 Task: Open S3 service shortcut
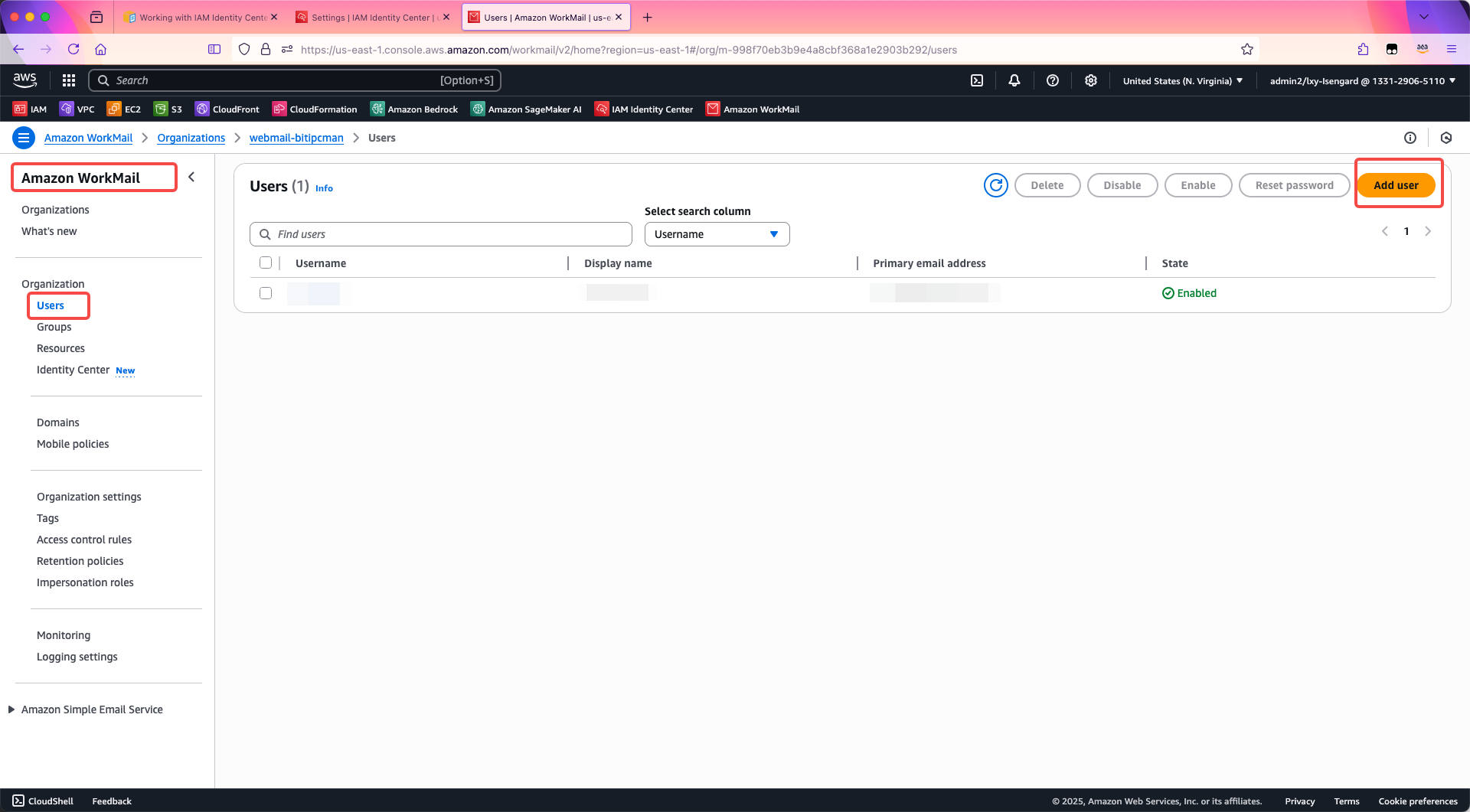pyautogui.click(x=168, y=109)
